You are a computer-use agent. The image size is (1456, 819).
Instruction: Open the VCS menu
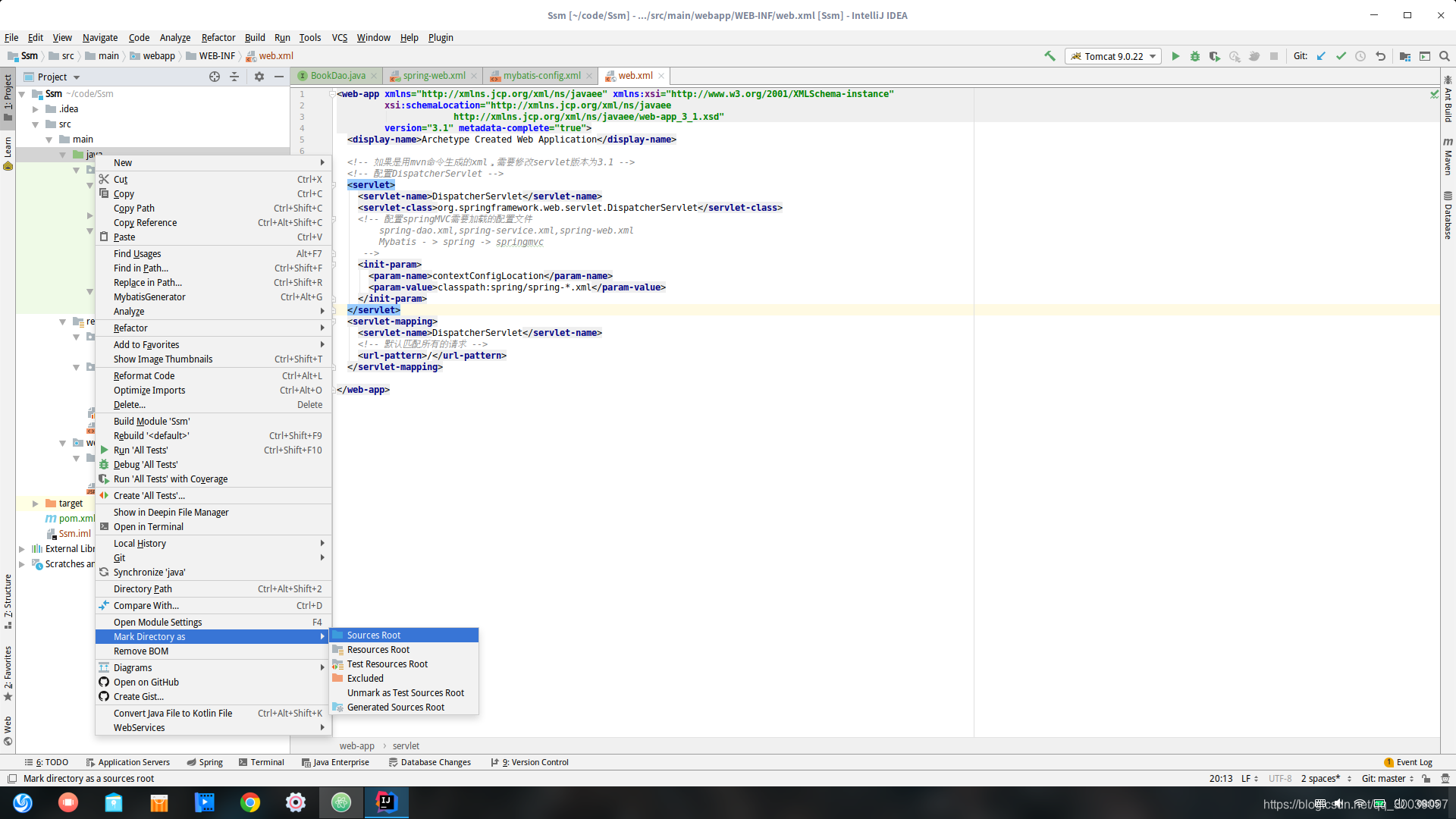click(339, 37)
